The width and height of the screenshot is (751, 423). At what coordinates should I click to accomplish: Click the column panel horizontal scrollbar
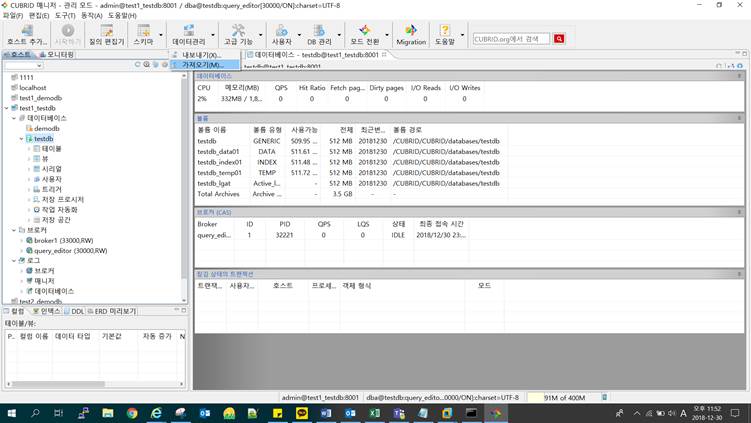point(94,384)
